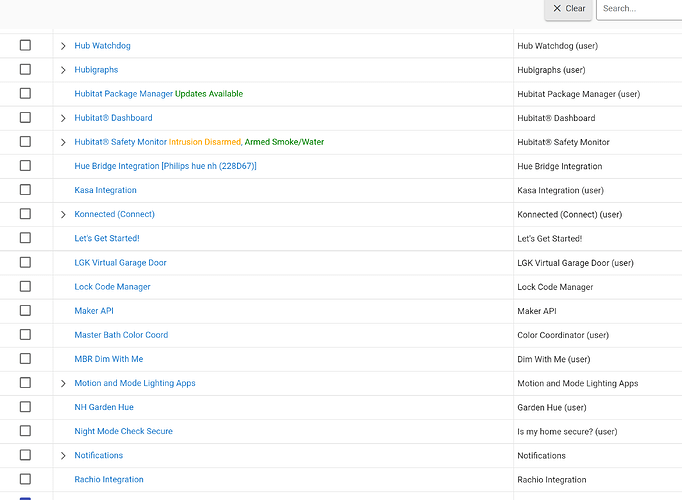Expand the Hubitat Dashboard chevron
This screenshot has height=500, width=682.
pyautogui.click(x=63, y=118)
